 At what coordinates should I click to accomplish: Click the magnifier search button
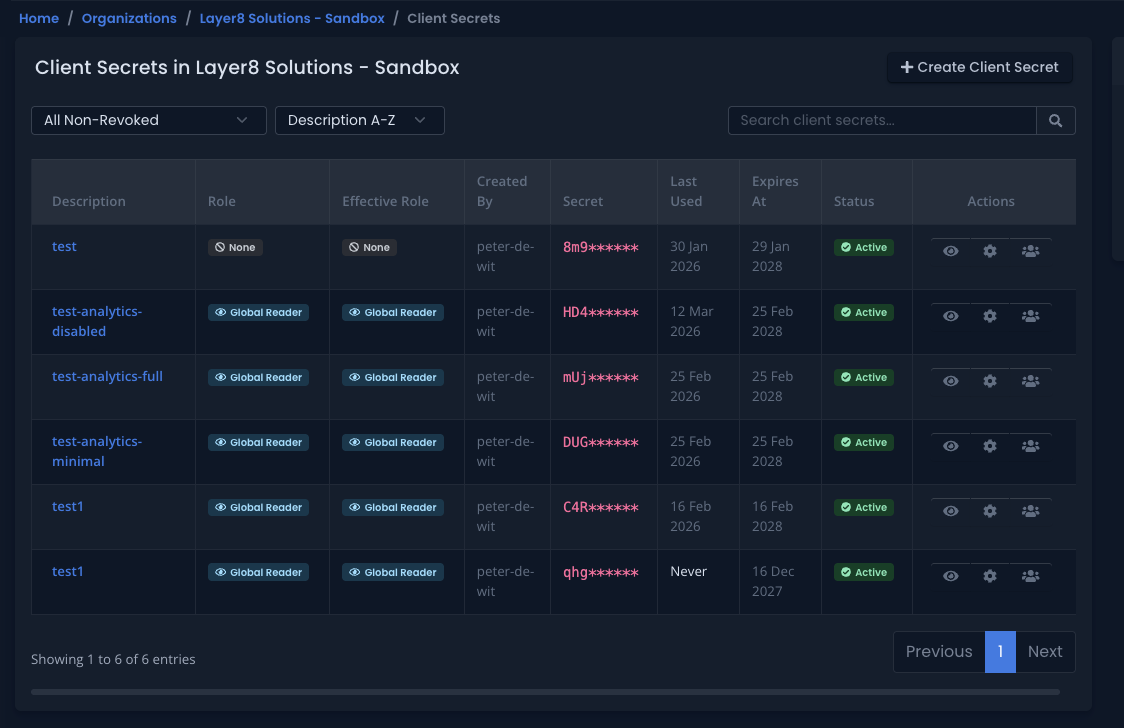[1056, 120]
